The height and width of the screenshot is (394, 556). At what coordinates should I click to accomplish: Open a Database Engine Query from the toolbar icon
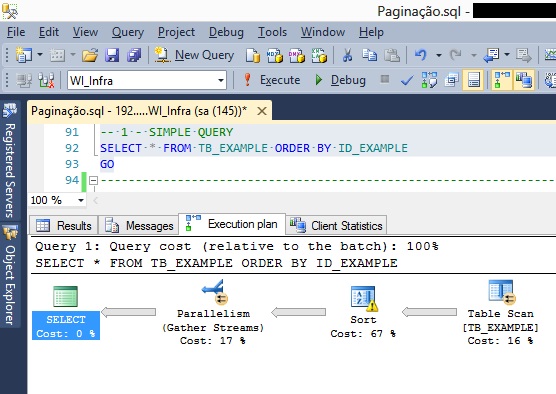pyautogui.click(x=253, y=55)
